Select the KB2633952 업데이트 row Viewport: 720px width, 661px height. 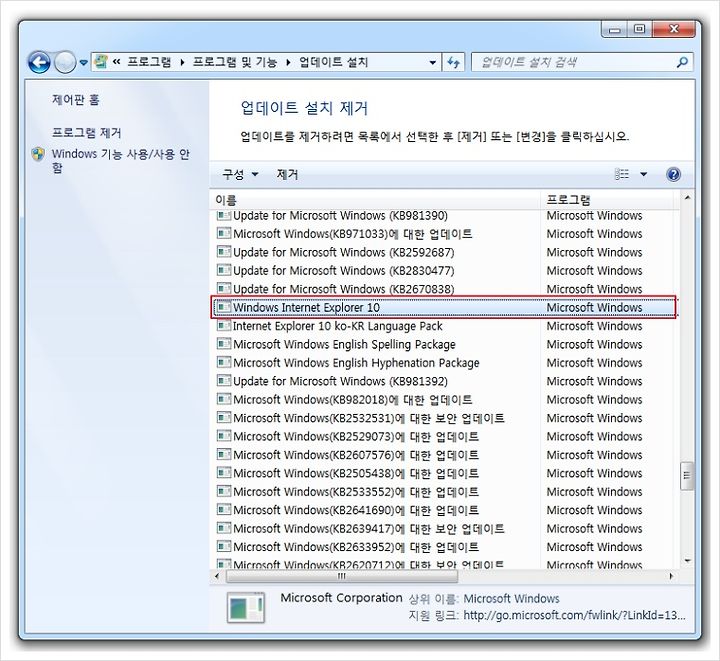coord(444,547)
